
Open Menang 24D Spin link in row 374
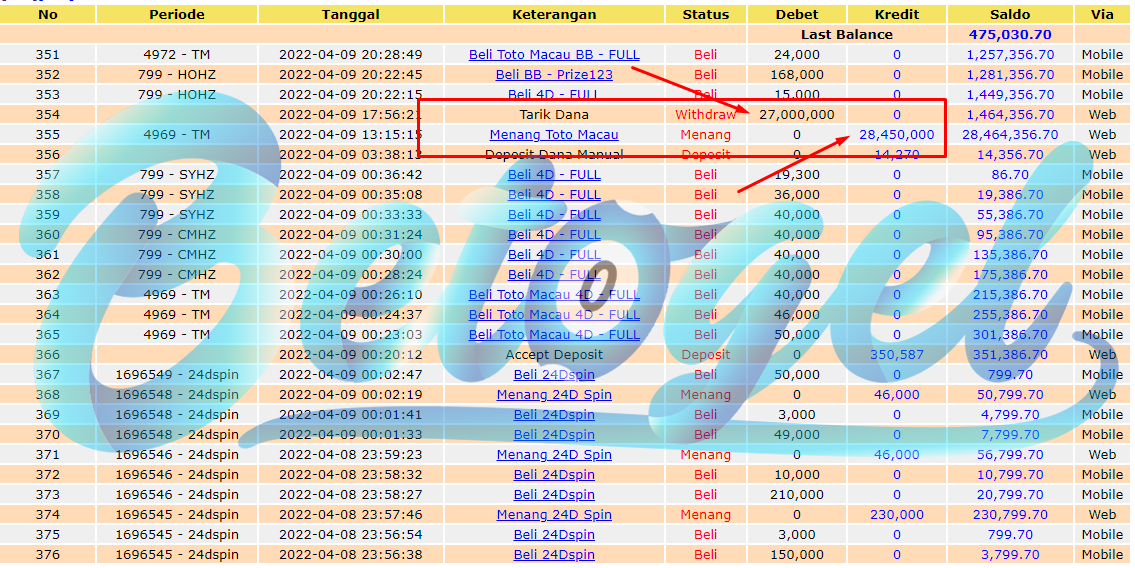pos(554,514)
